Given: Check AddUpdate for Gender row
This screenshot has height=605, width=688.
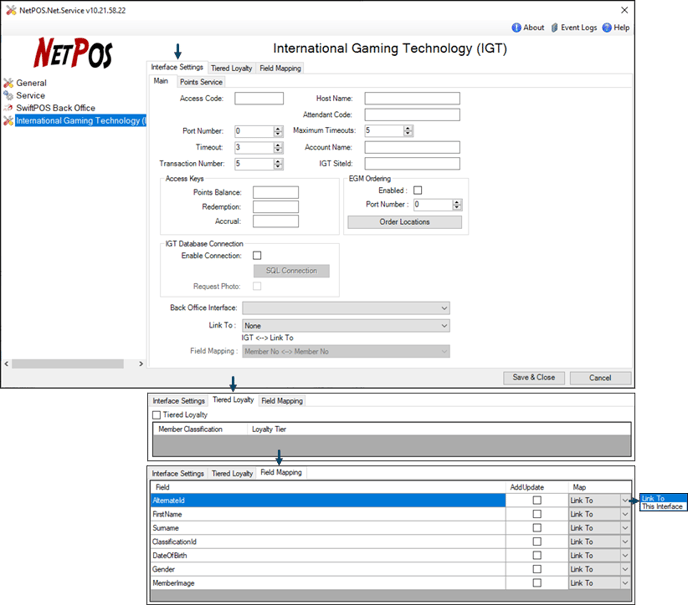Looking at the screenshot, I should pyautogui.click(x=537, y=569).
